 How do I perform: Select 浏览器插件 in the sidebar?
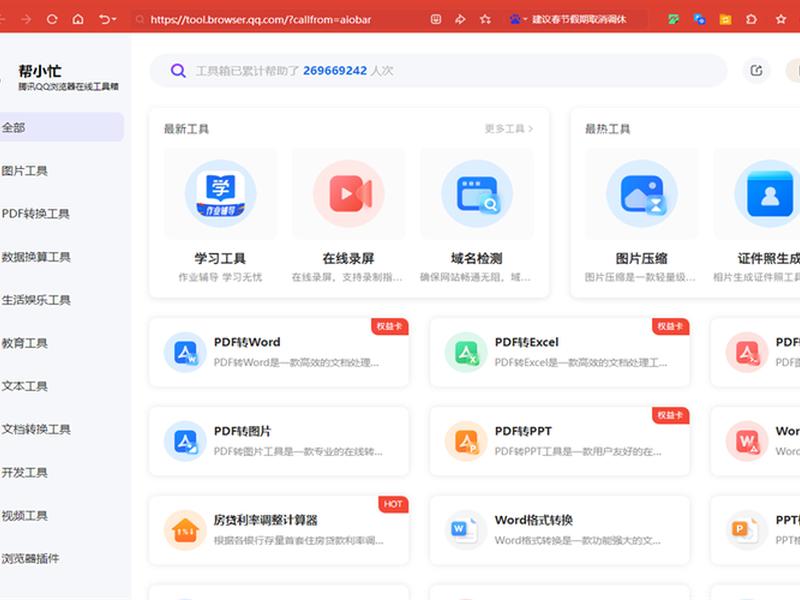(x=30, y=558)
